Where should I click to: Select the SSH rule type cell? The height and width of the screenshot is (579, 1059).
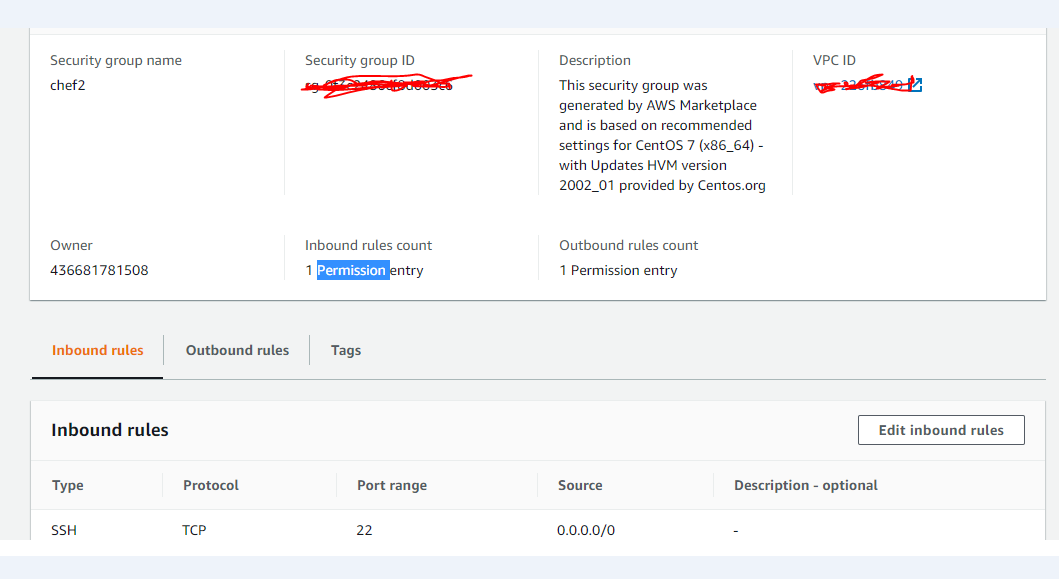(64, 530)
